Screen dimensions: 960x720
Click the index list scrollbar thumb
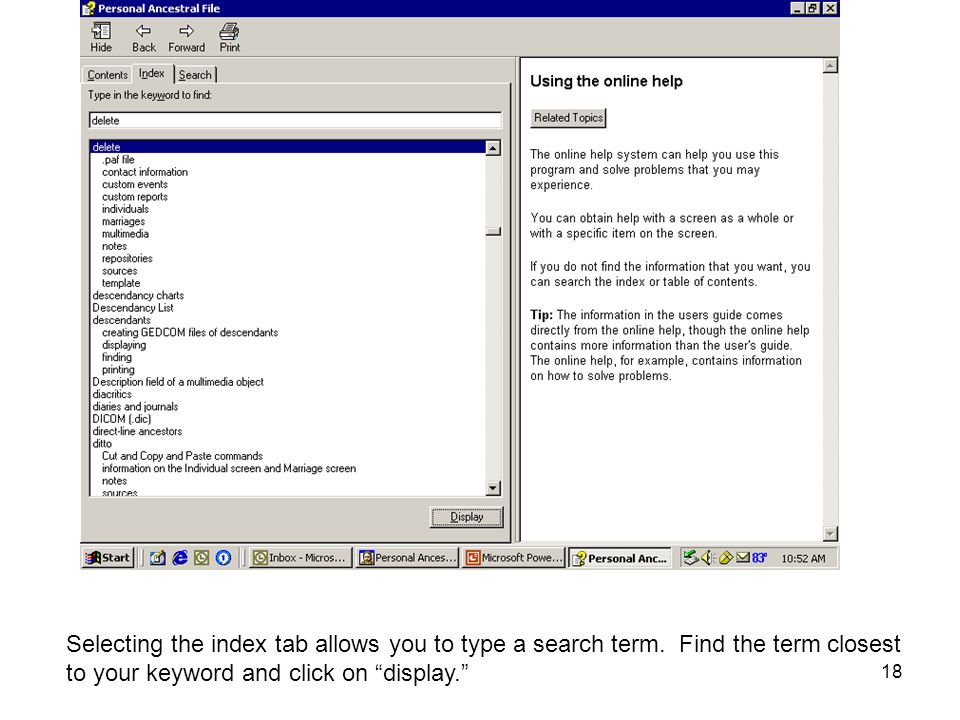[x=493, y=231]
